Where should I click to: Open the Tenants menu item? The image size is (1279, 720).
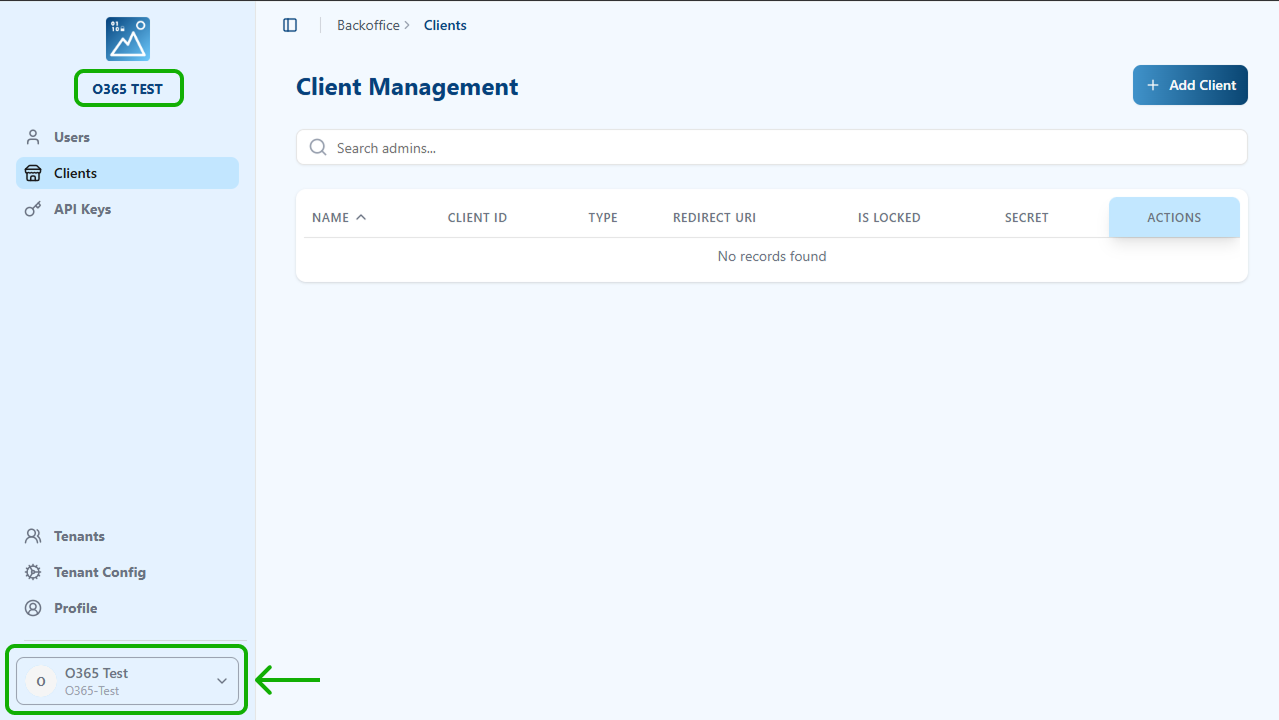(x=79, y=536)
